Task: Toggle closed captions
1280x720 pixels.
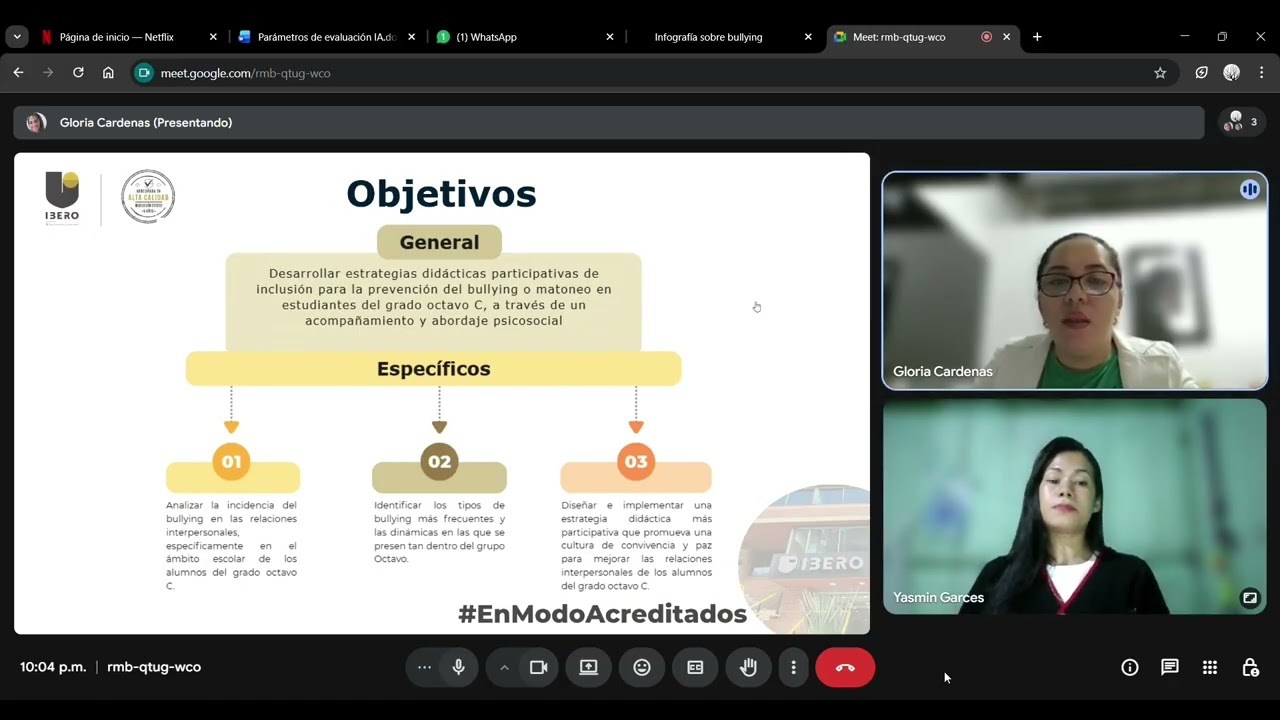Action: click(695, 667)
